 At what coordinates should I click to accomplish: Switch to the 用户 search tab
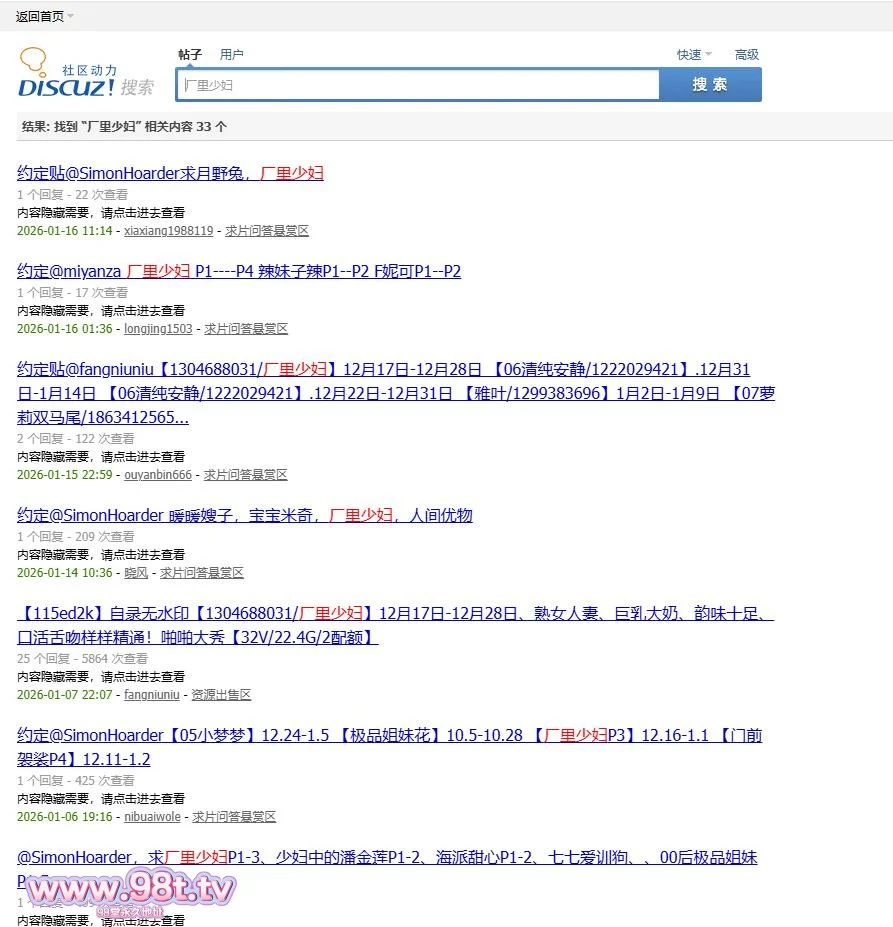pos(232,55)
